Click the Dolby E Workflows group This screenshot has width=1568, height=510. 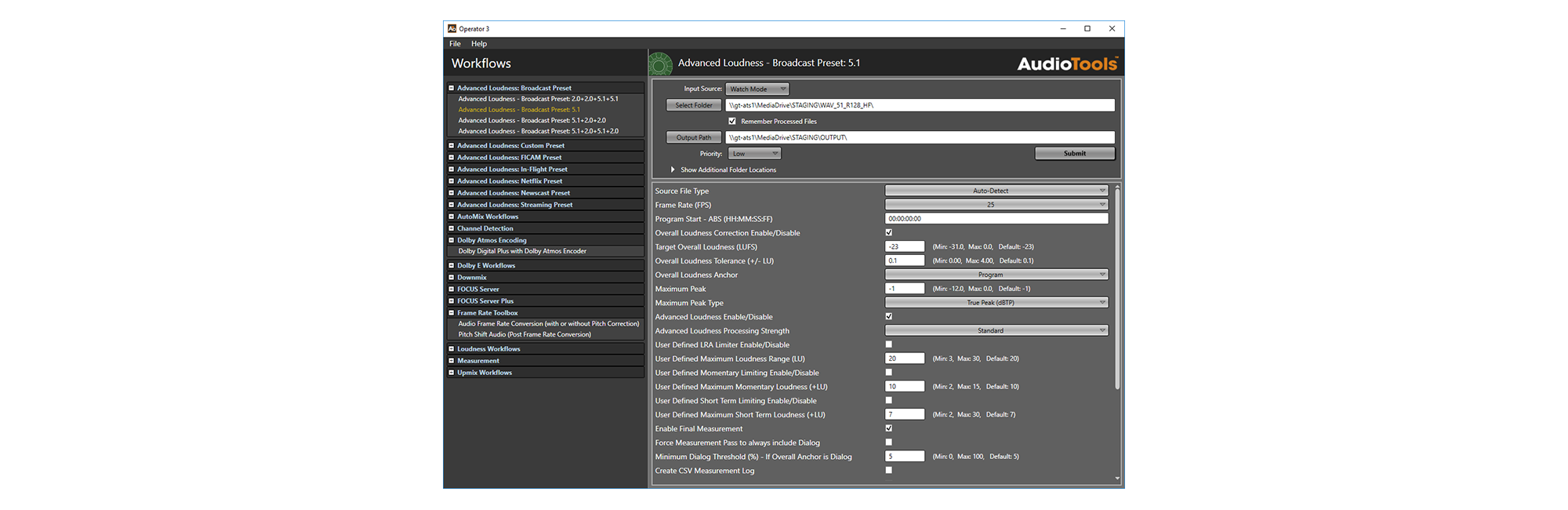(x=486, y=265)
